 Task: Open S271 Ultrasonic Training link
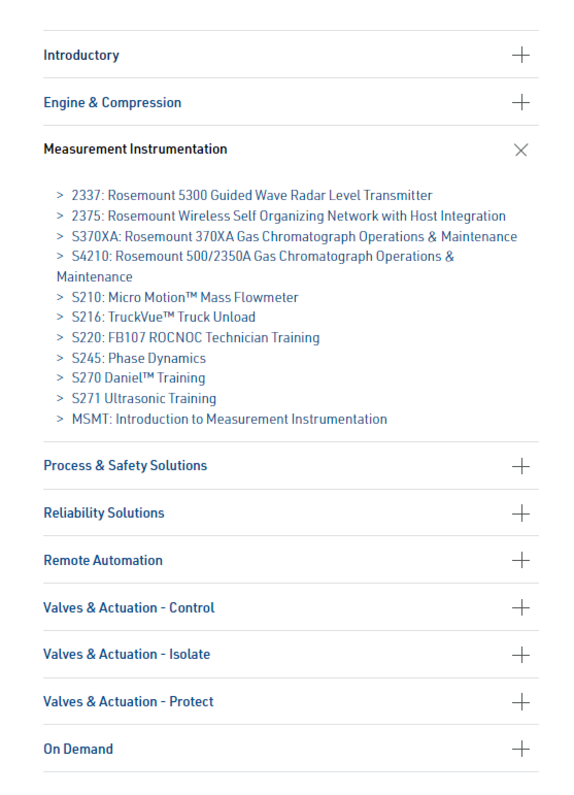[x=144, y=399]
